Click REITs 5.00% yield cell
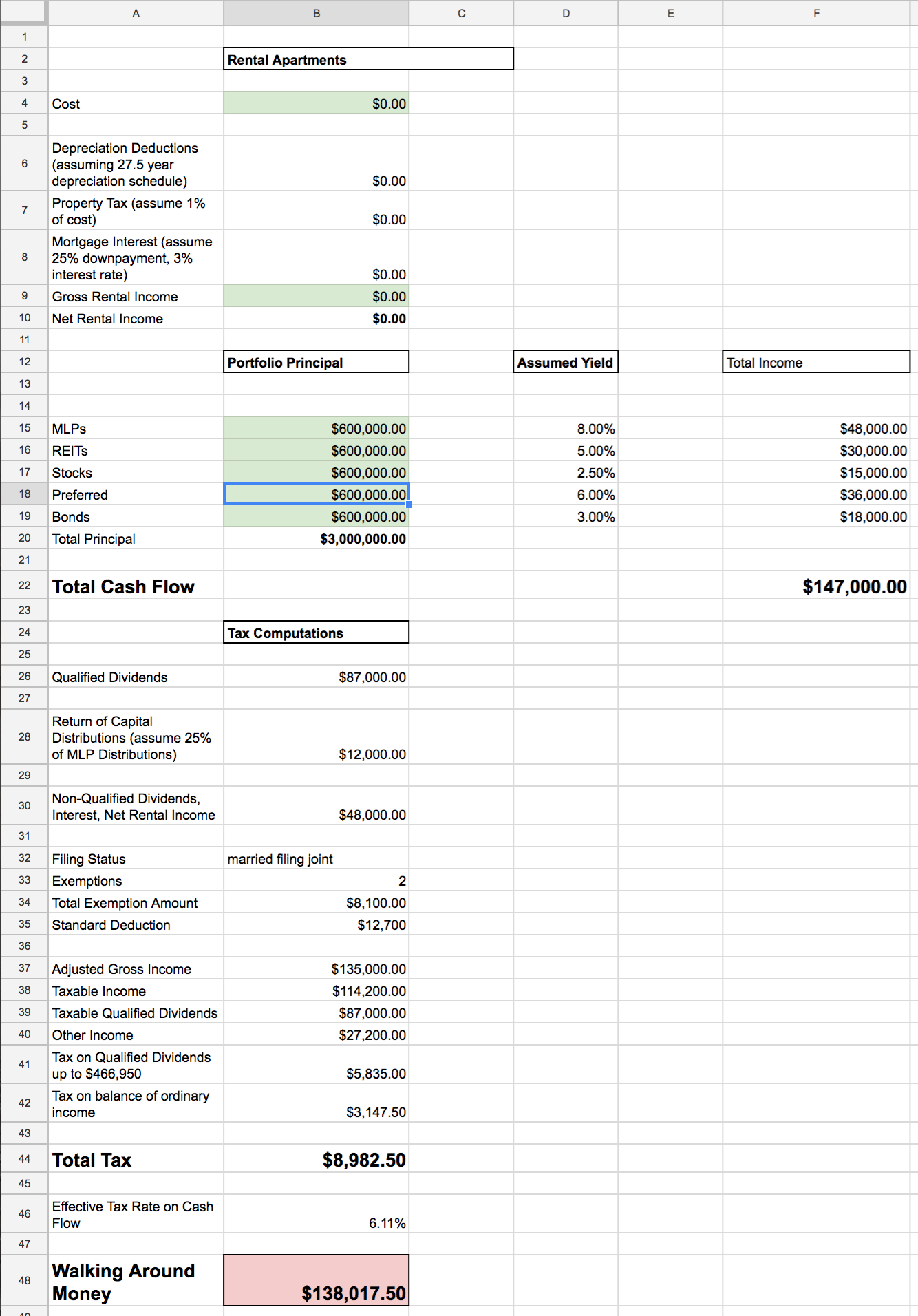The image size is (918, 1316). click(566, 450)
